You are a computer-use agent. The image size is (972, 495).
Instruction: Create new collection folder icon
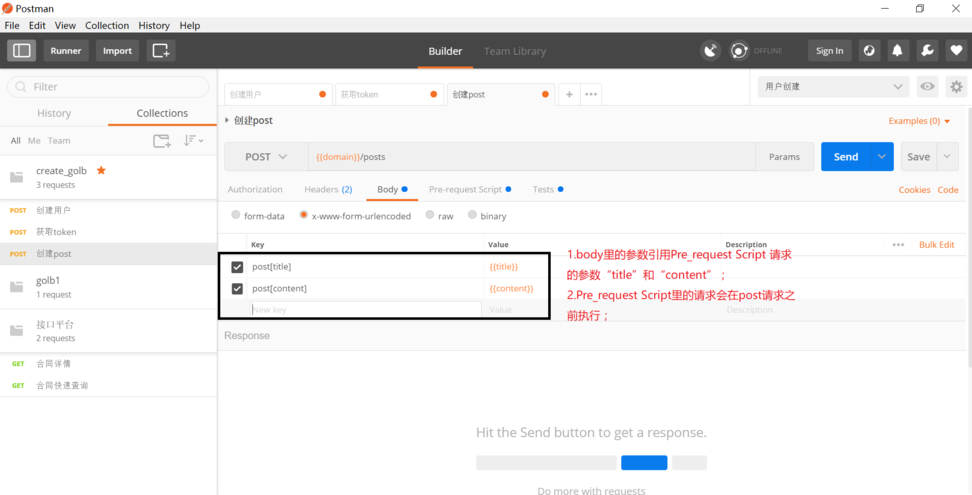(162, 141)
